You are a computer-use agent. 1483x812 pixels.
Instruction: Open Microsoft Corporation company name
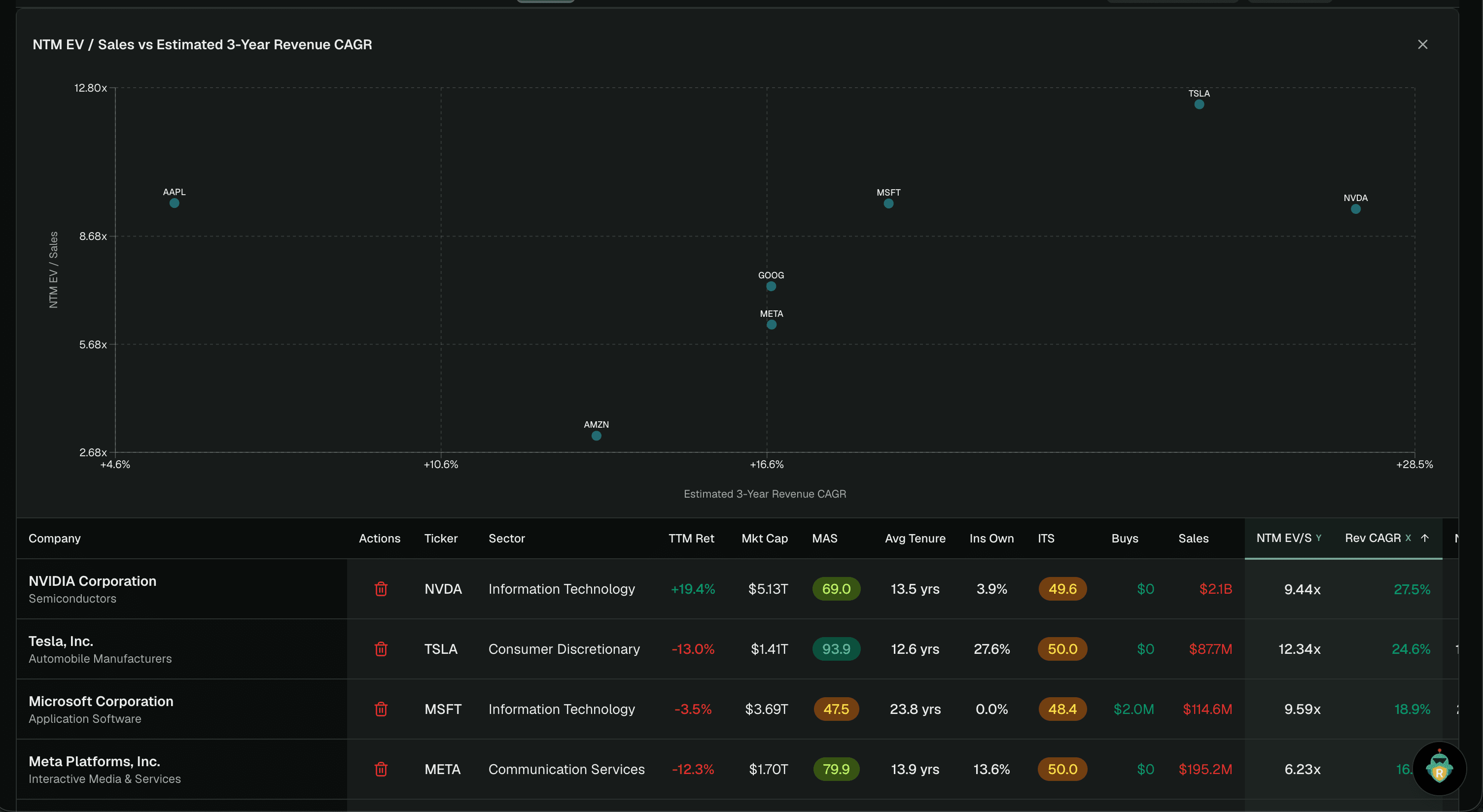pos(101,701)
